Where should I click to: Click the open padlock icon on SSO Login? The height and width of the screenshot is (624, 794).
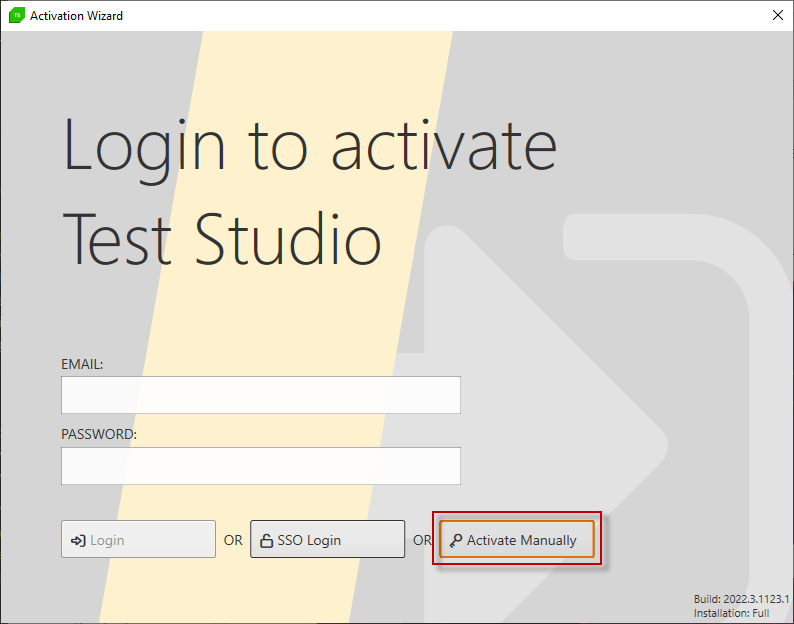(x=266, y=540)
